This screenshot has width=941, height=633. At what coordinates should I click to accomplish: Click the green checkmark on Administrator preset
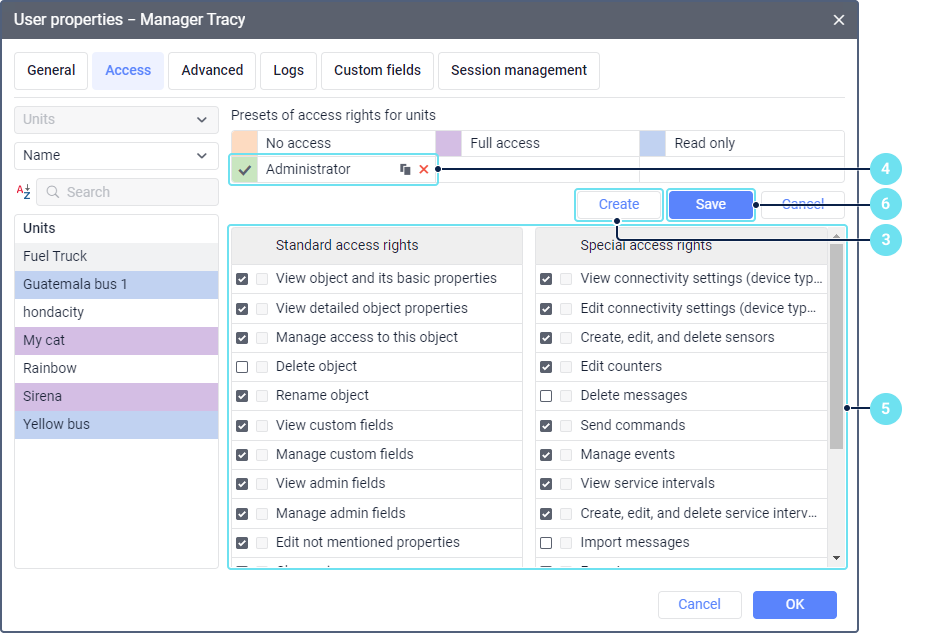pyautogui.click(x=245, y=170)
